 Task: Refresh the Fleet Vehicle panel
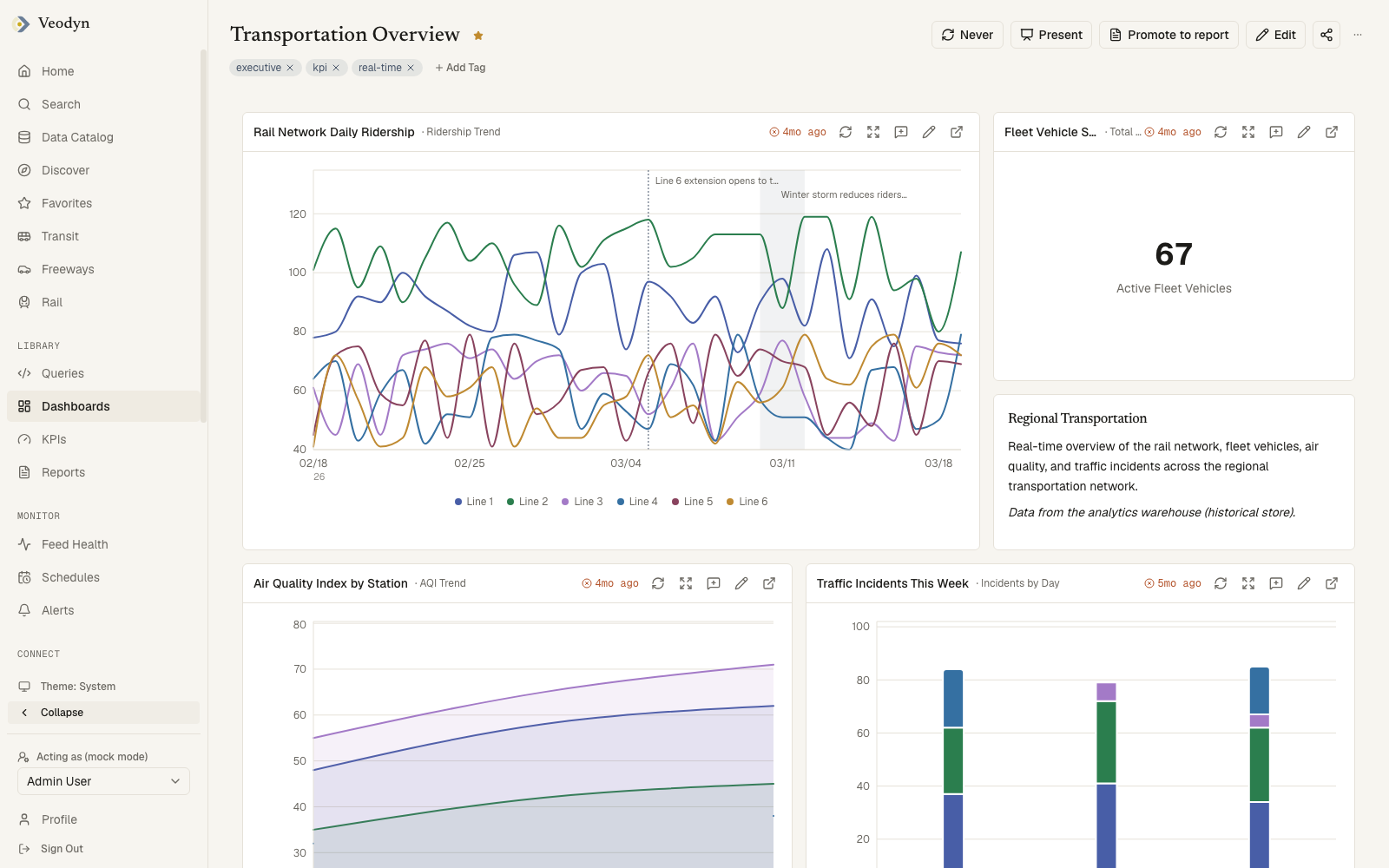coord(1221,132)
